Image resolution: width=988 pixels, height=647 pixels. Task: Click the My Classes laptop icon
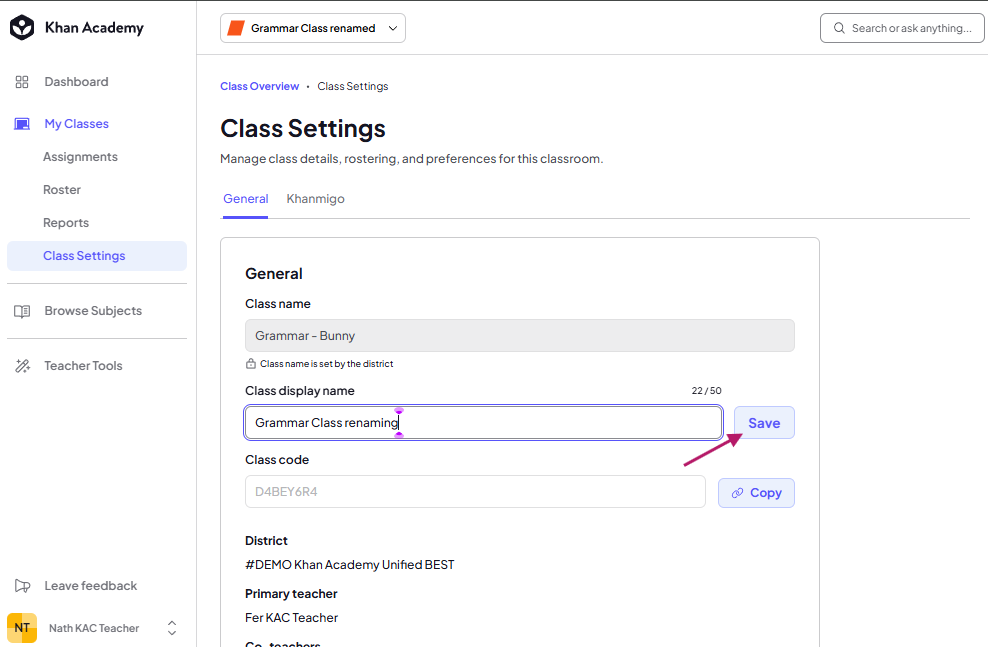point(22,124)
